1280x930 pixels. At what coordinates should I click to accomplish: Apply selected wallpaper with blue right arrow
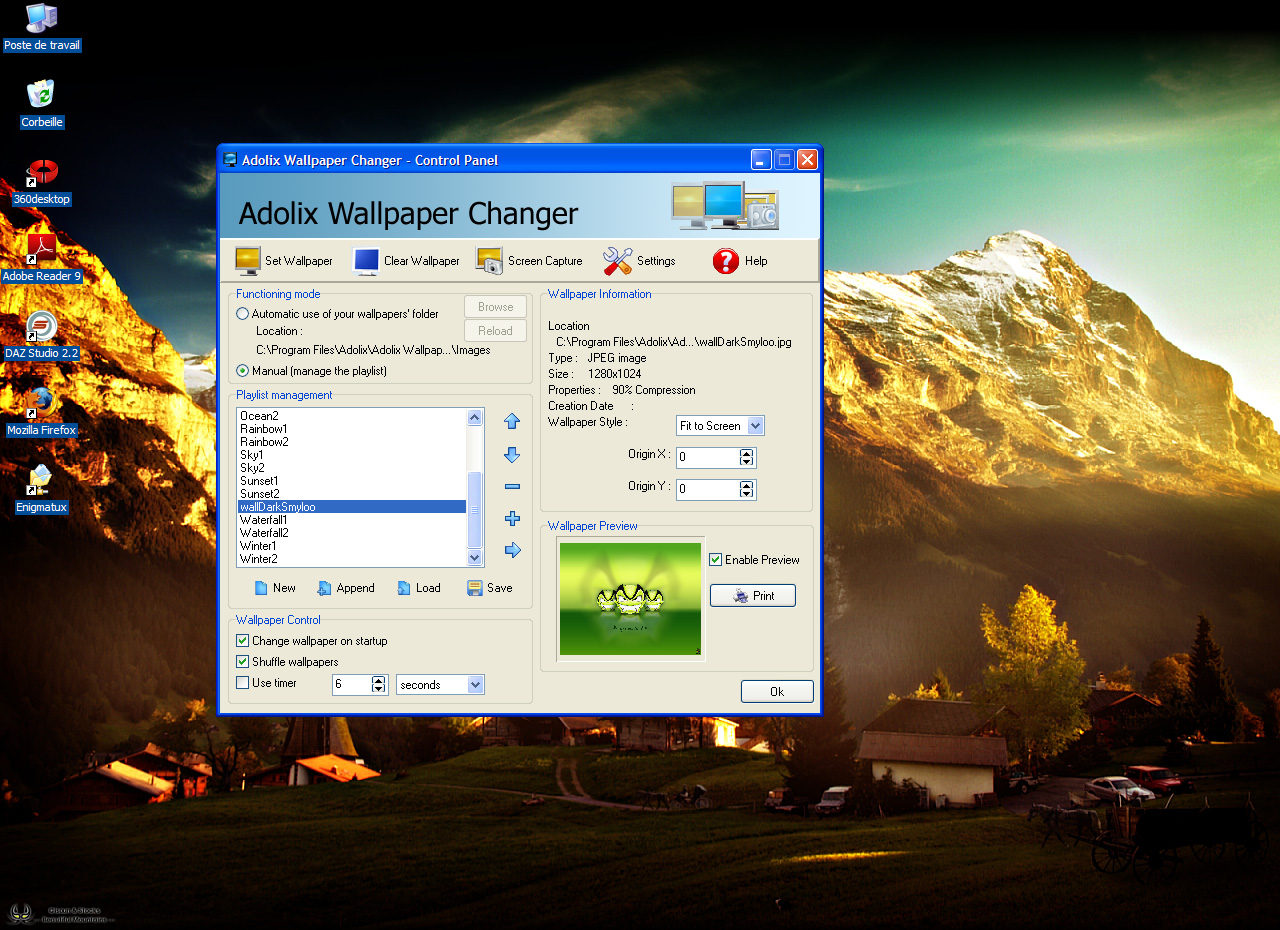[512, 550]
